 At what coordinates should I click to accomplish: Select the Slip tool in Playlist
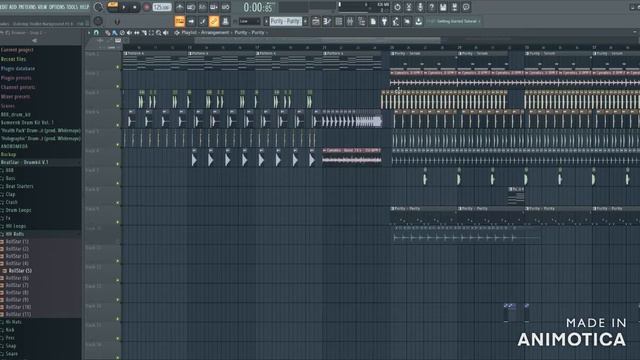point(137,33)
